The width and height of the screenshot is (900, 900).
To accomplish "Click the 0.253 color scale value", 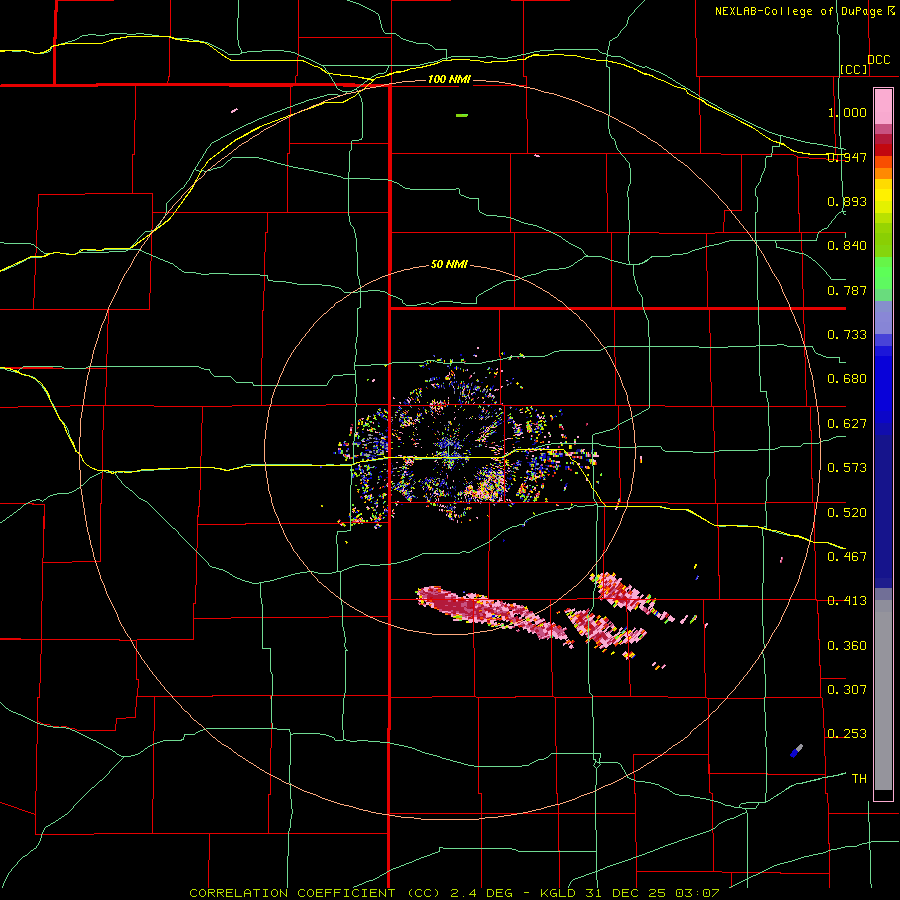I will pos(847,734).
